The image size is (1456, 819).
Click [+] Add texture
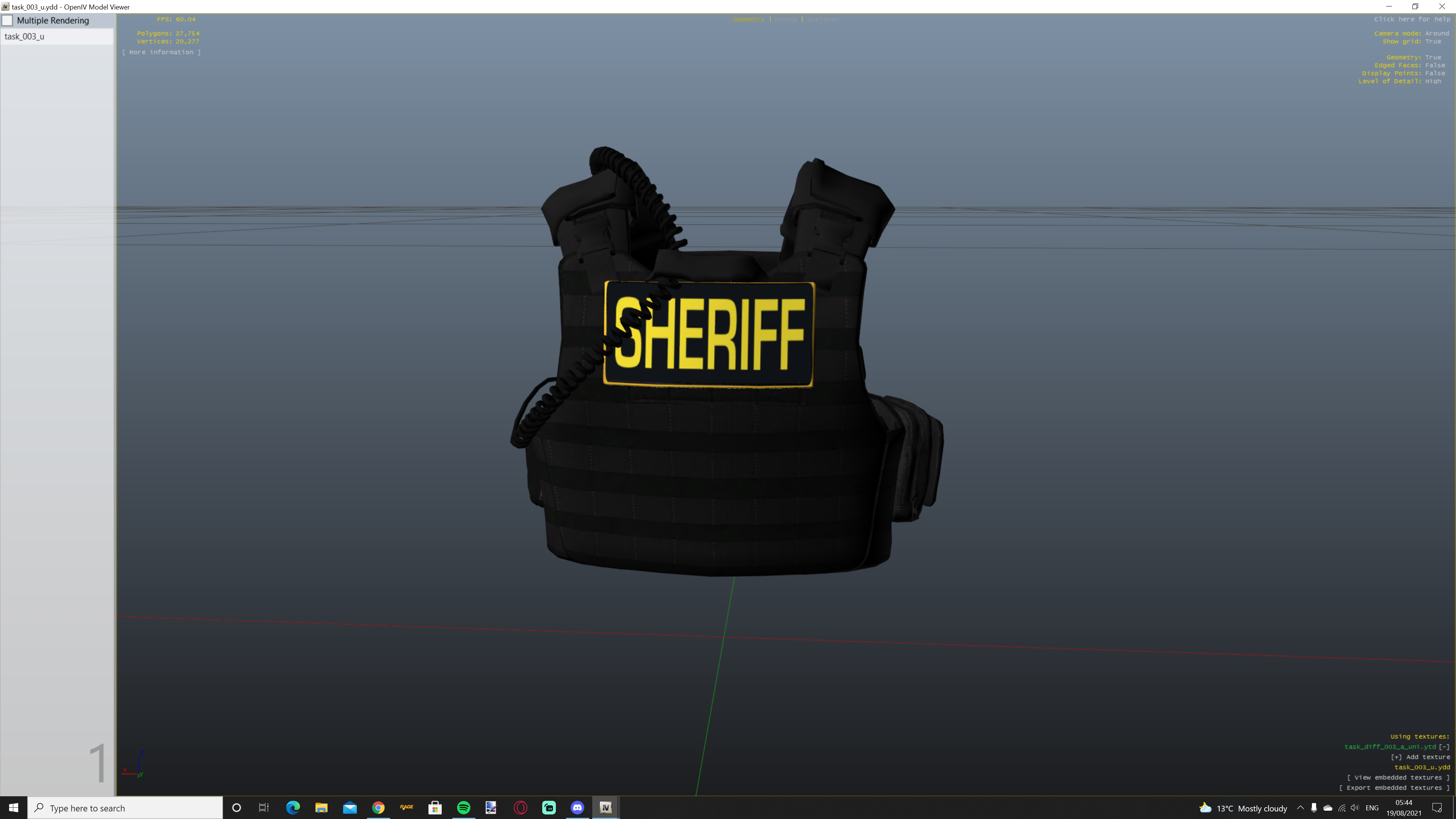[x=1420, y=757]
